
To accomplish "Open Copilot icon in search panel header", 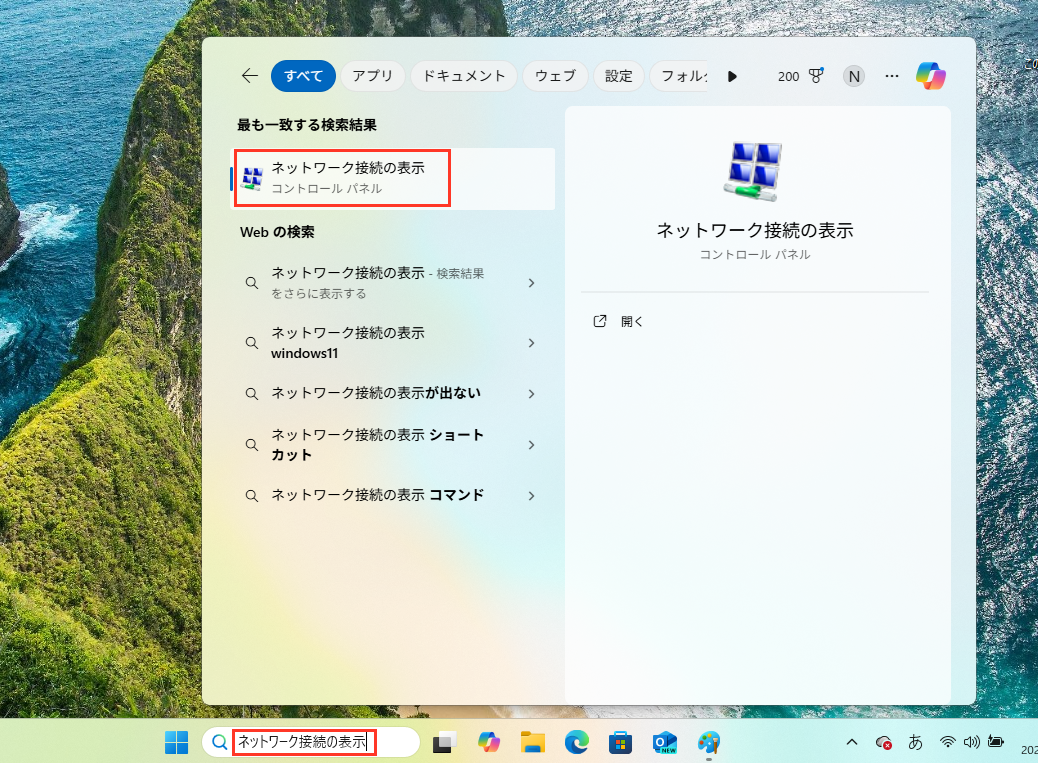I will pyautogui.click(x=930, y=76).
